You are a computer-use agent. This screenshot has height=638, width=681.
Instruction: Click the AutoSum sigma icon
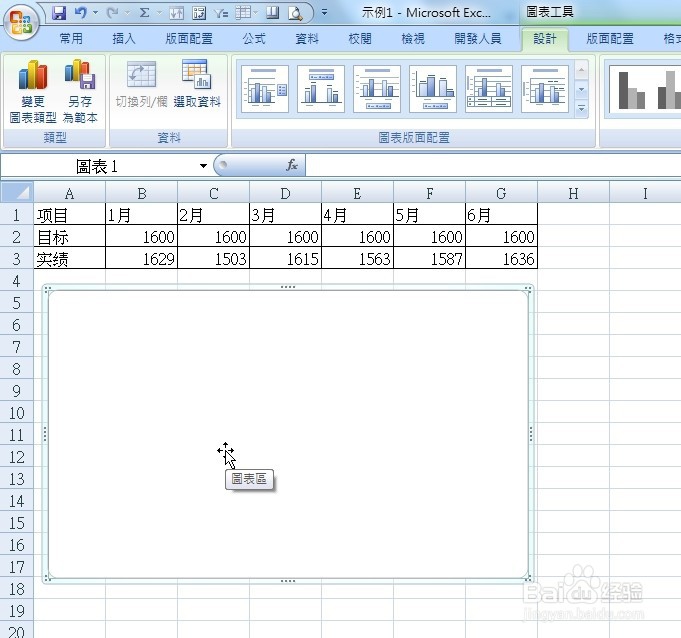click(x=145, y=13)
